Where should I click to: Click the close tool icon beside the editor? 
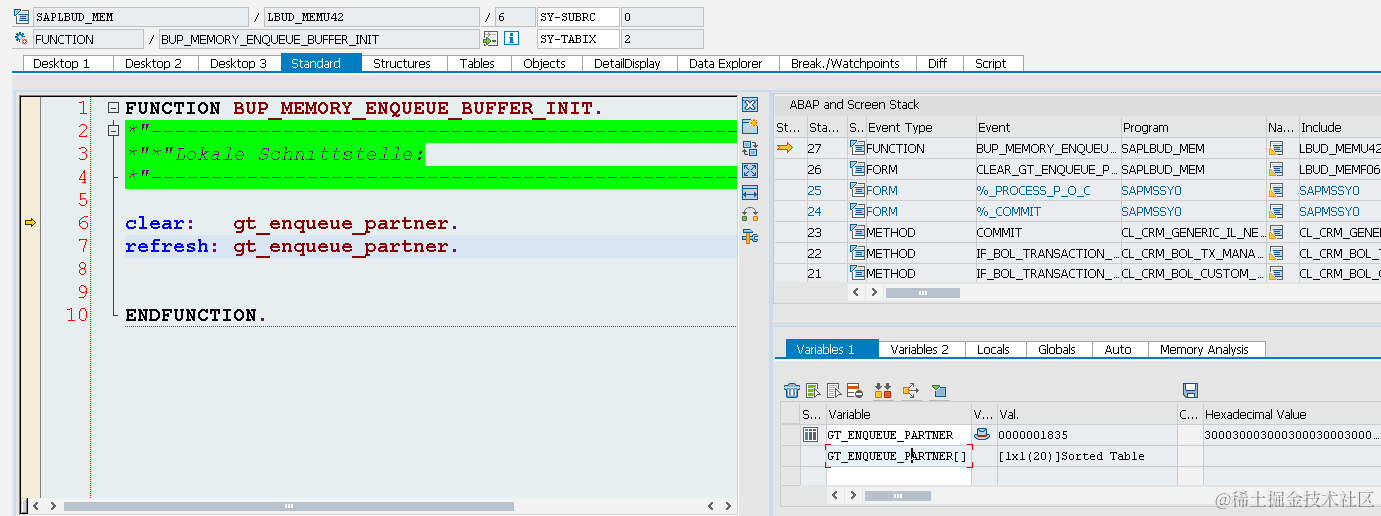pyautogui.click(x=750, y=105)
